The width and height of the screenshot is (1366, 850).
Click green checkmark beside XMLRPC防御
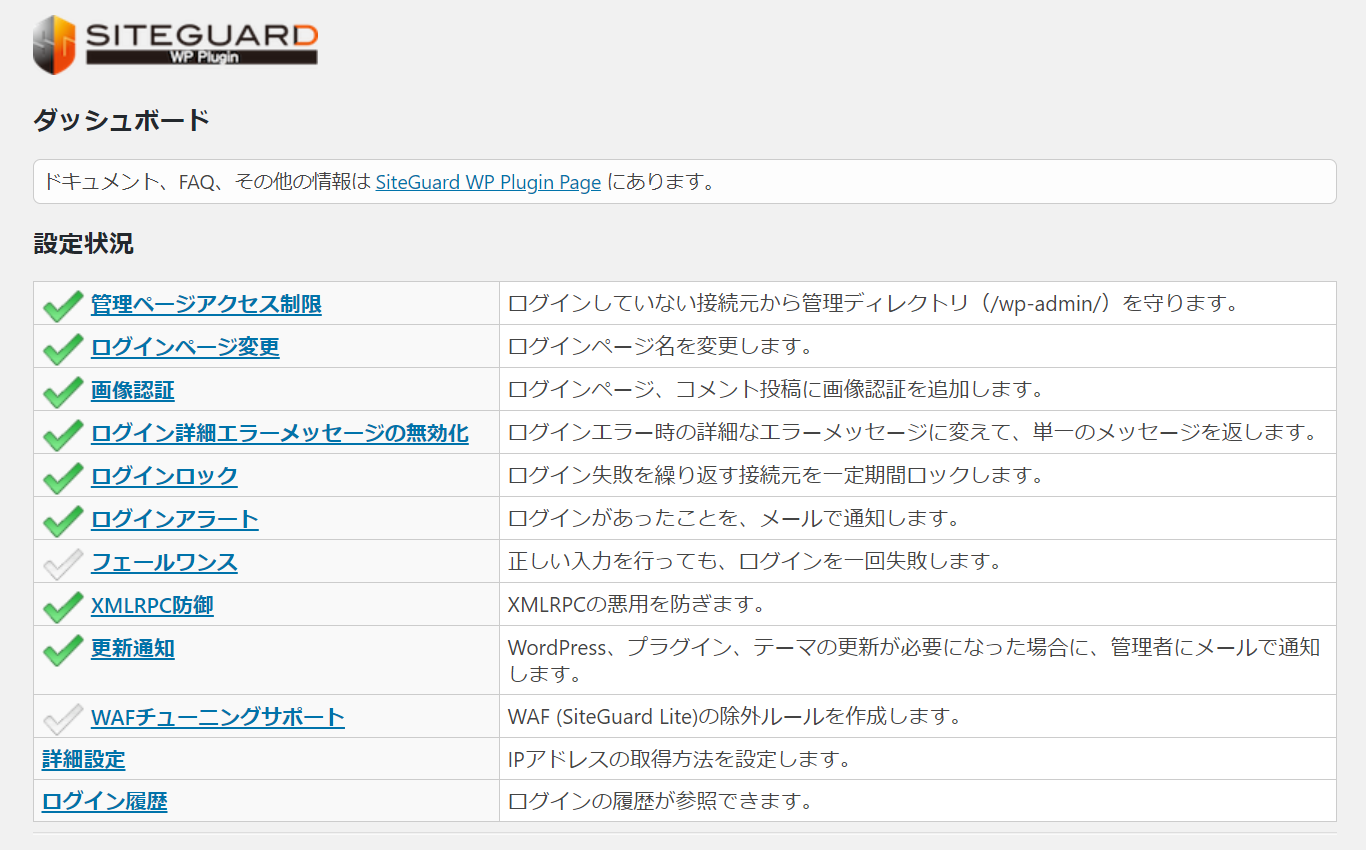click(63, 606)
